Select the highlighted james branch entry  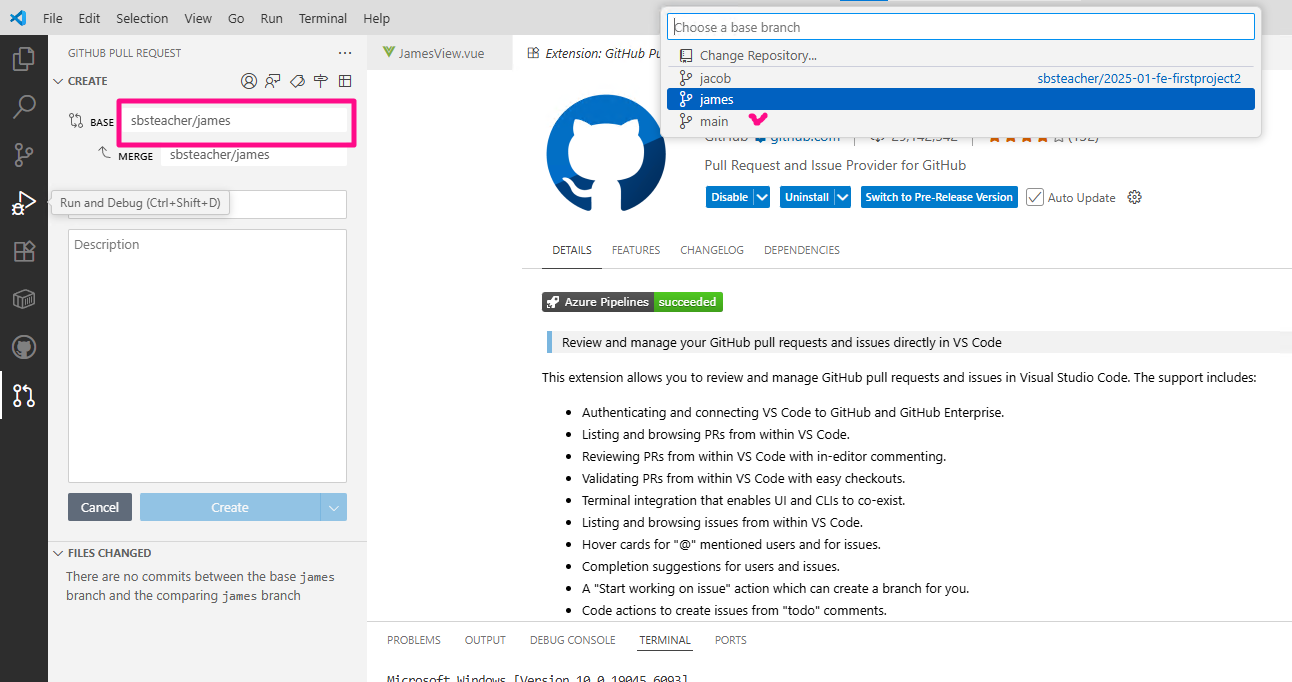point(960,99)
